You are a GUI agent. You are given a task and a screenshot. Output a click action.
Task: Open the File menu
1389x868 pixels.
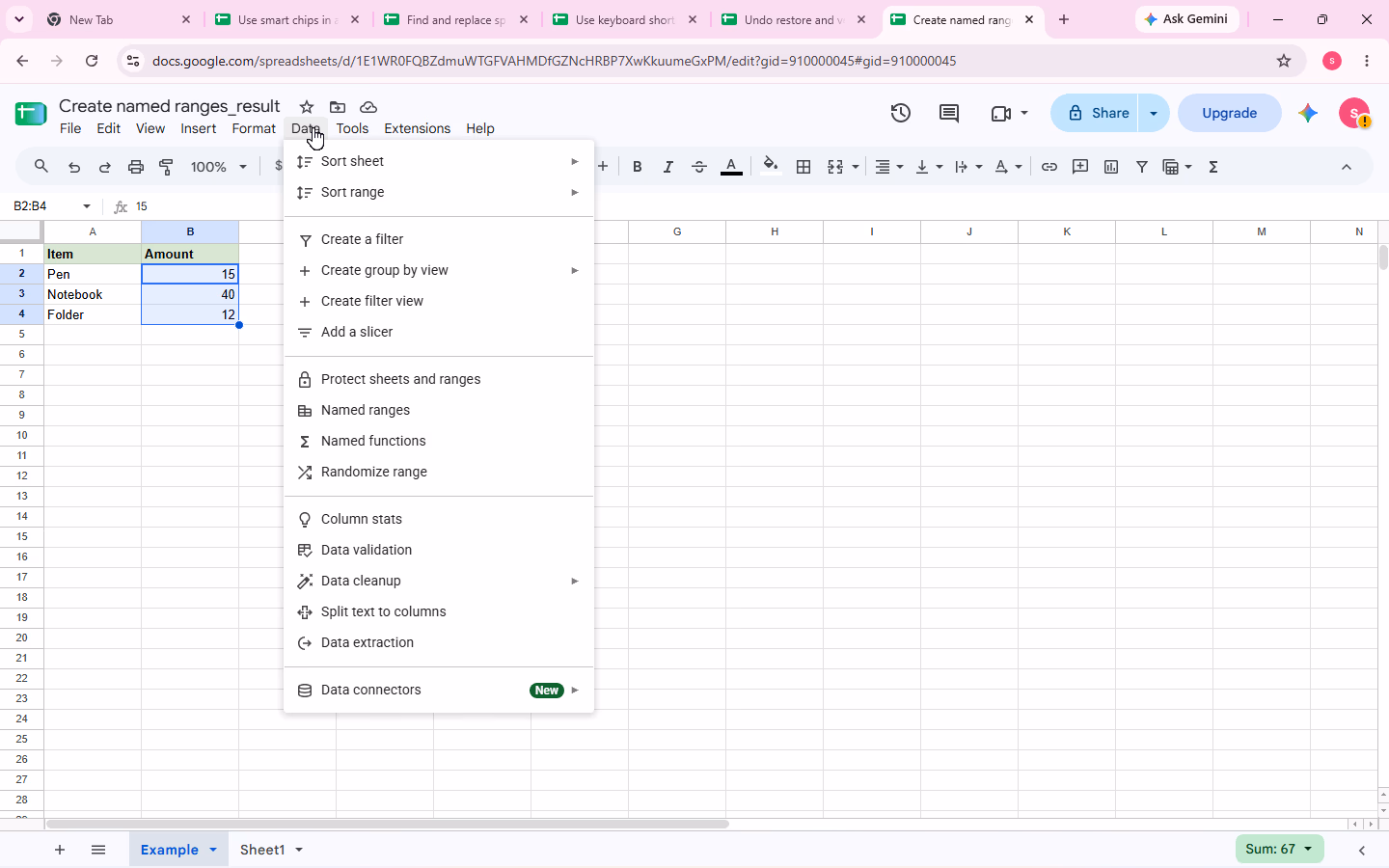tap(70, 128)
